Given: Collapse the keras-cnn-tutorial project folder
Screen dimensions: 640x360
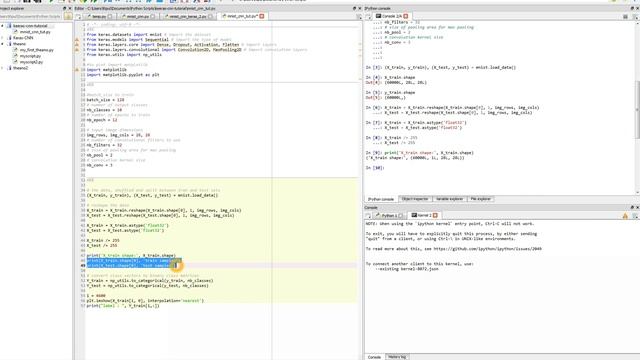Looking at the screenshot, I should point(2,26).
